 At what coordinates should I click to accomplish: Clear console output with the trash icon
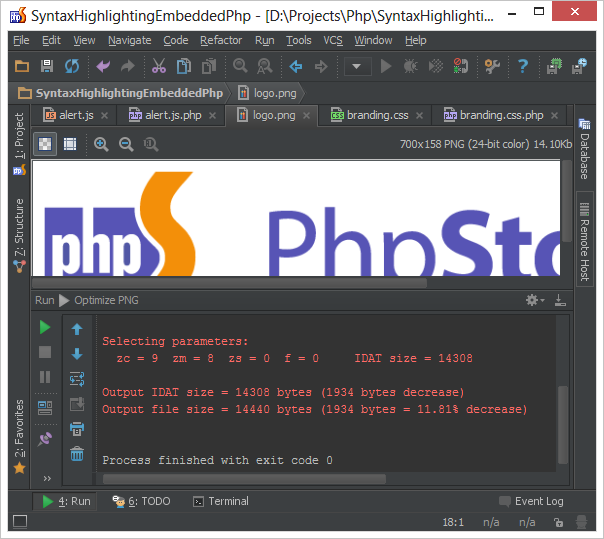[77, 453]
